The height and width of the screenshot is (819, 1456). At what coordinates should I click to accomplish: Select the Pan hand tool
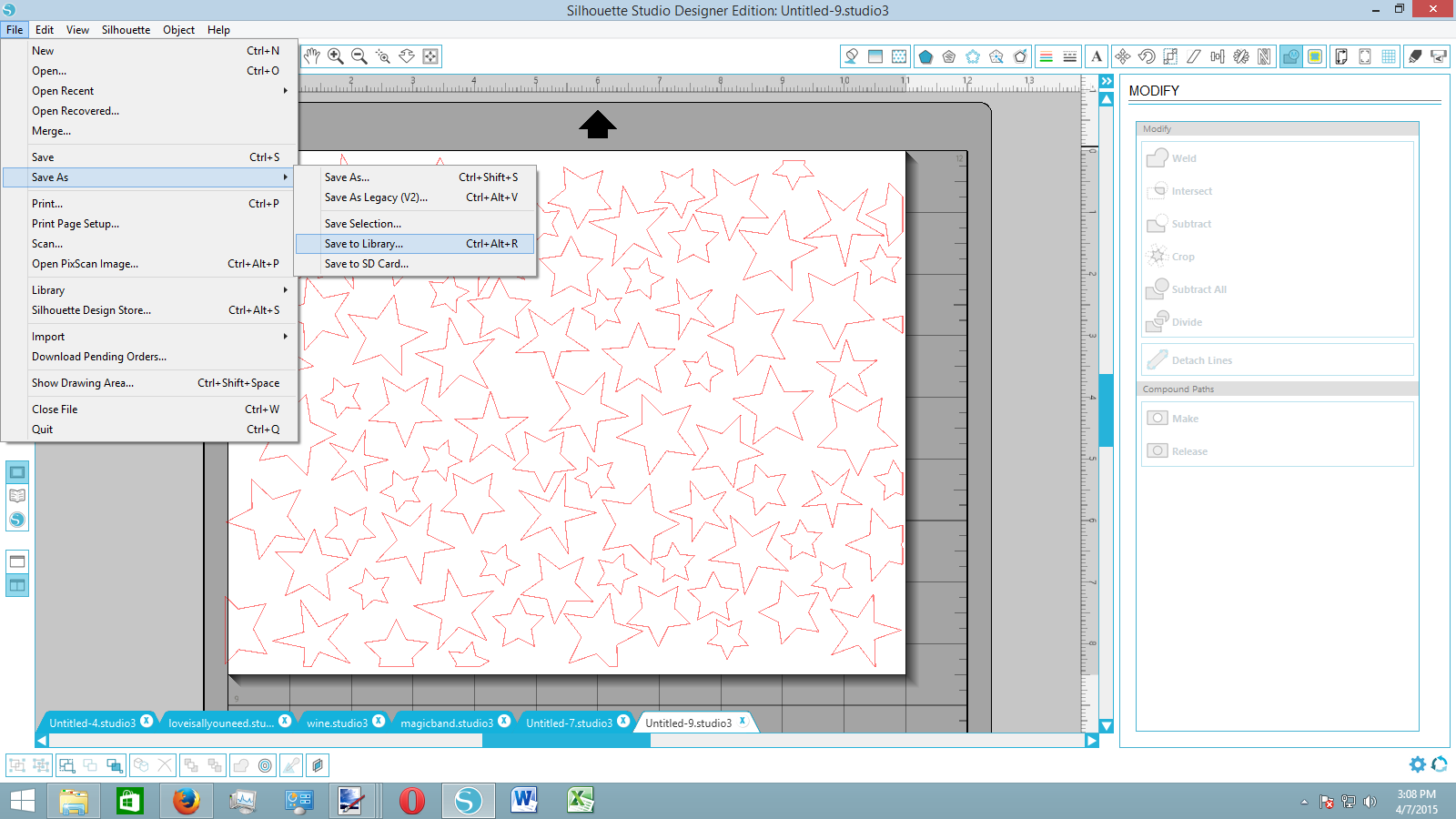(x=312, y=56)
